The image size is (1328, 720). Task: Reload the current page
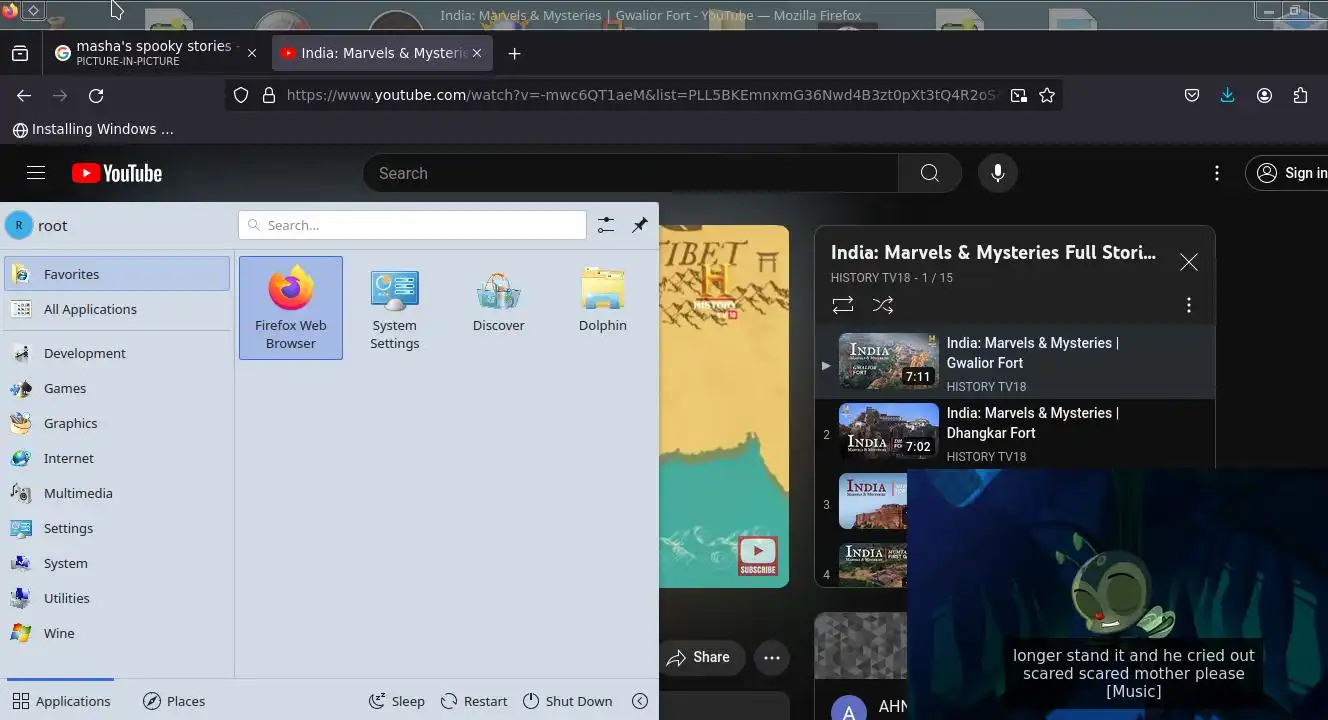click(x=96, y=95)
